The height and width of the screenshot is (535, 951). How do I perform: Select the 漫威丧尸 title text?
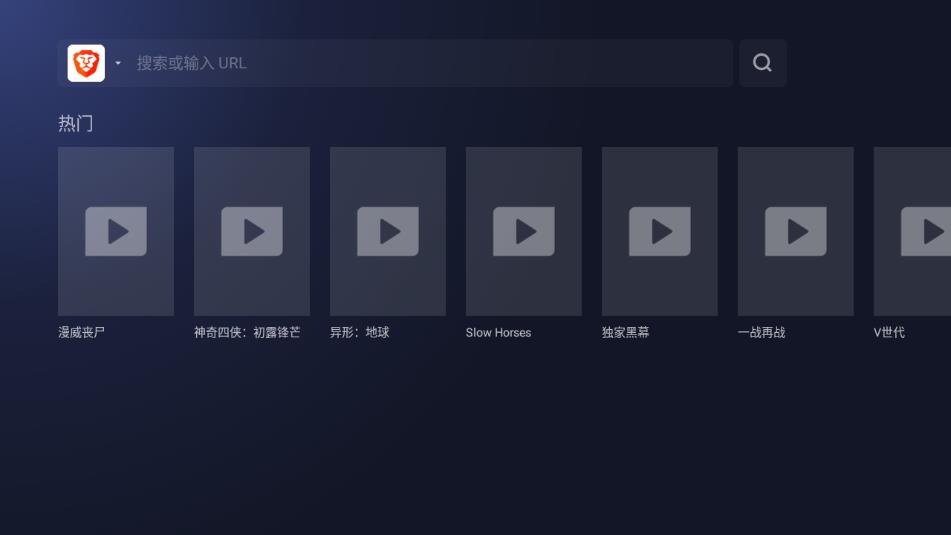click(81, 332)
